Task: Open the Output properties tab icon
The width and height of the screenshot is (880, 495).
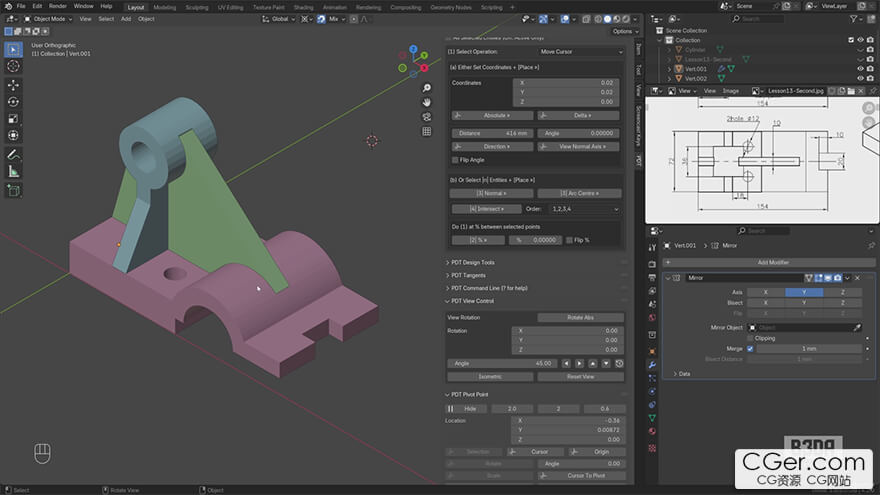Action: [652, 277]
